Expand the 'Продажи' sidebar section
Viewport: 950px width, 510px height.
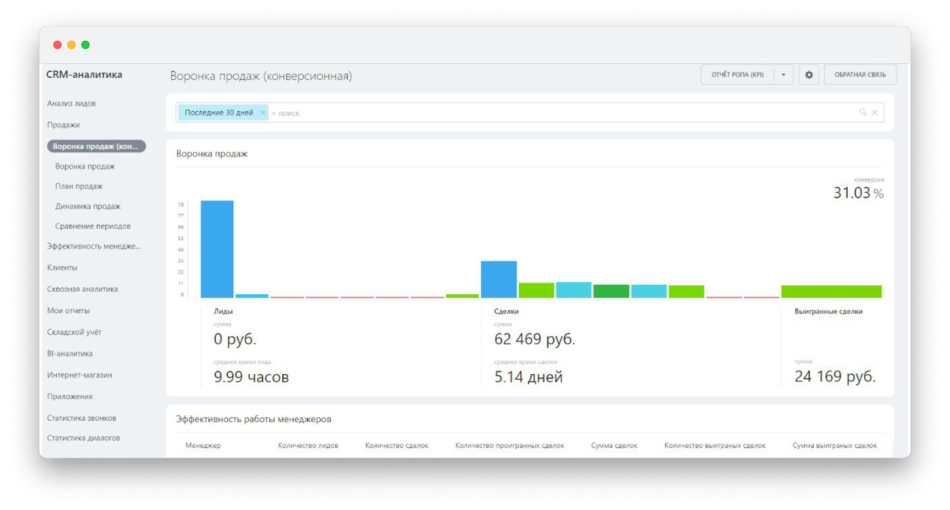click(63, 125)
